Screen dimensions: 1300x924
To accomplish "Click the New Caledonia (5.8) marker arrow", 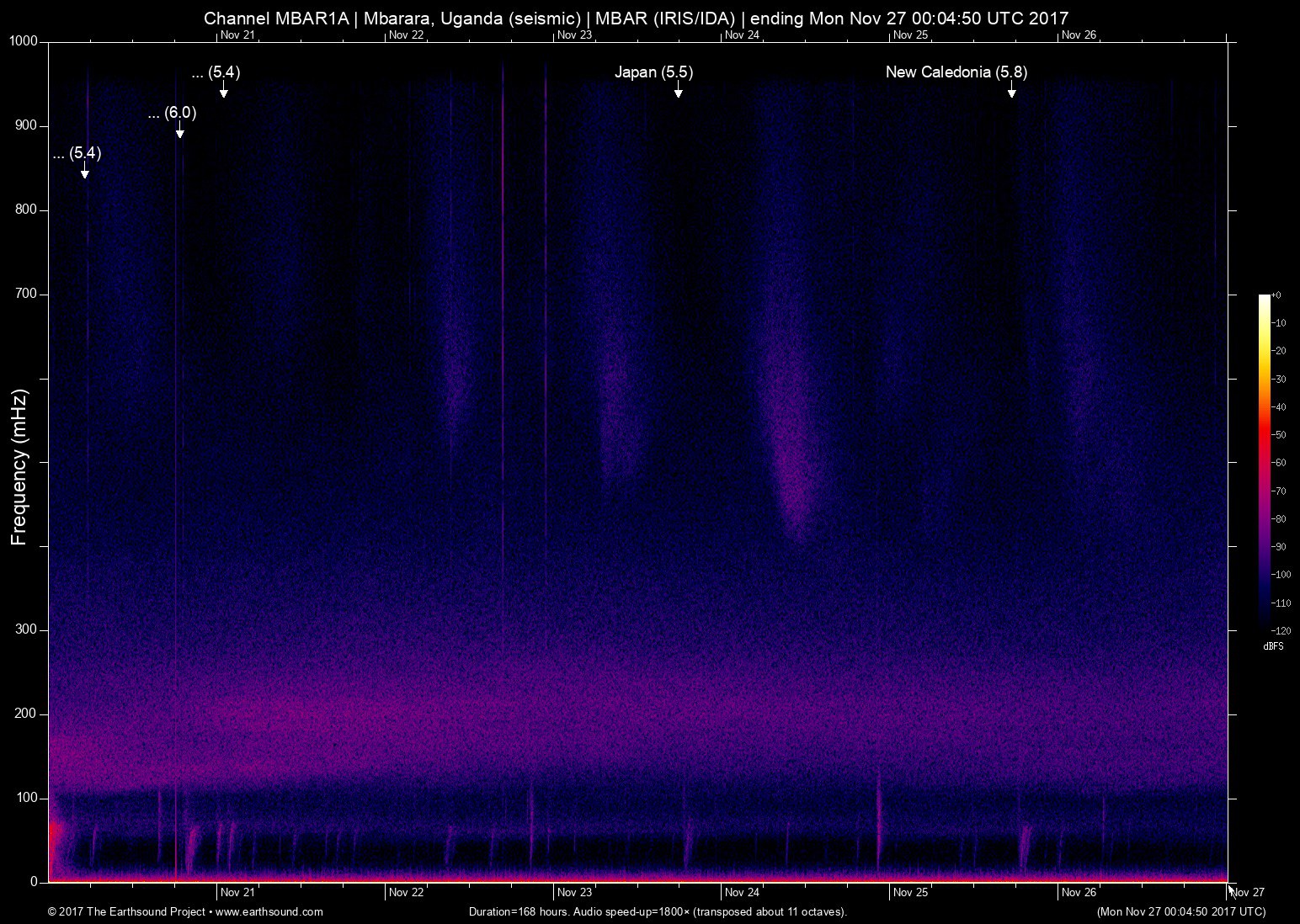I will point(1011,92).
